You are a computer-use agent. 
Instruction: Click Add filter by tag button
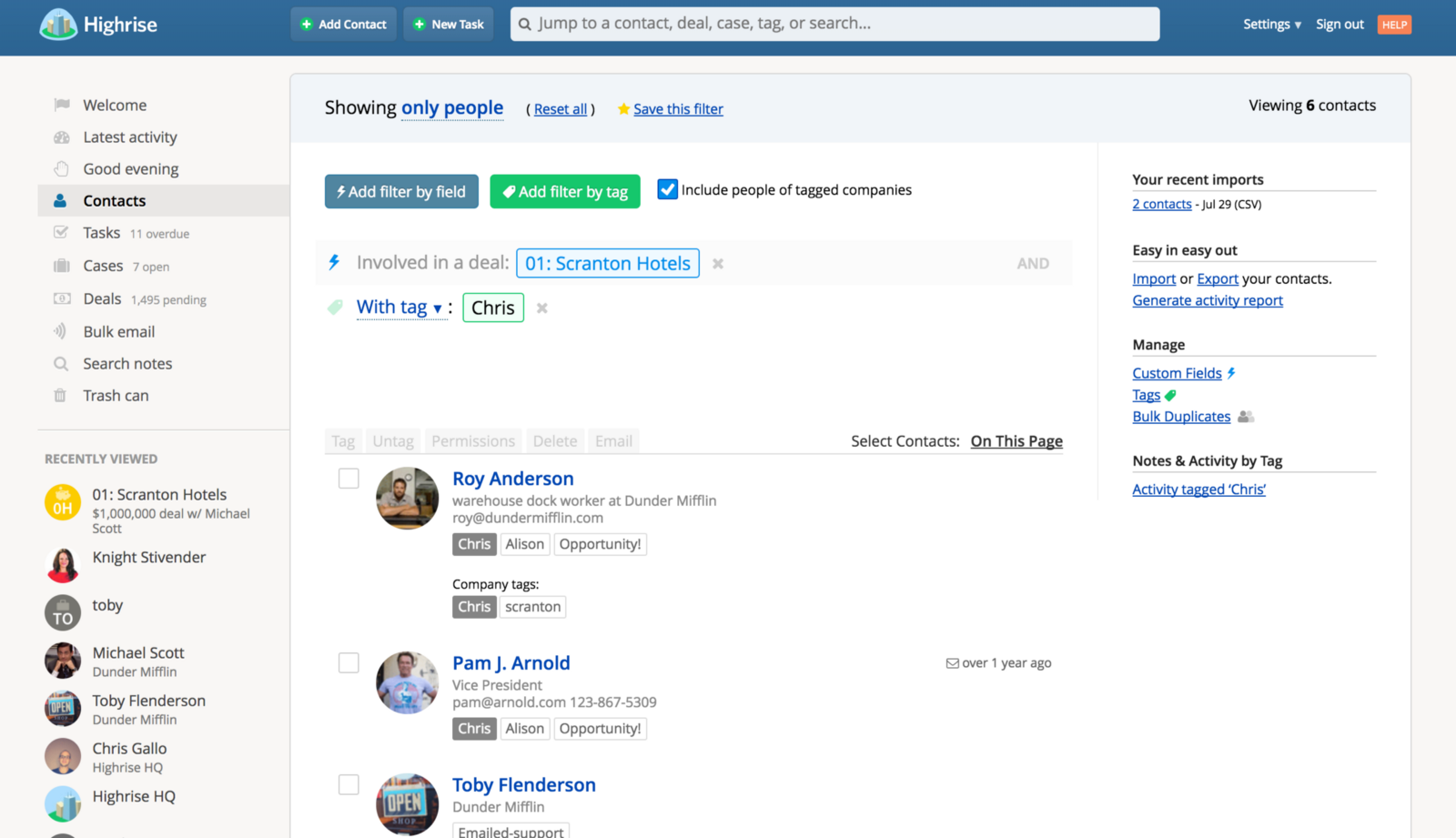tap(565, 192)
